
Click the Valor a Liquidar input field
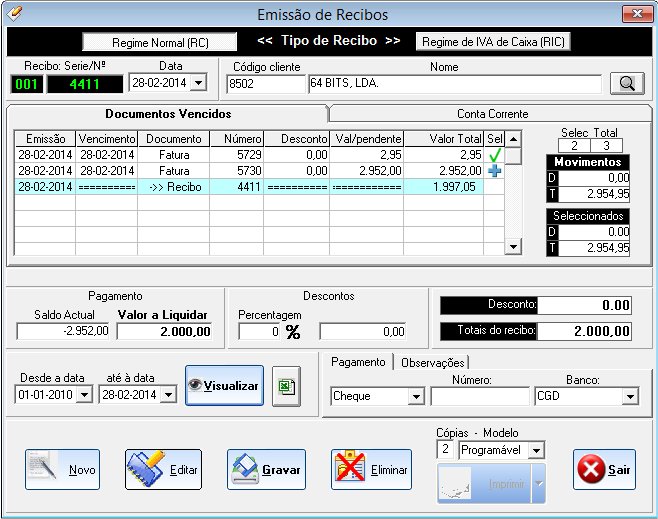[163, 331]
